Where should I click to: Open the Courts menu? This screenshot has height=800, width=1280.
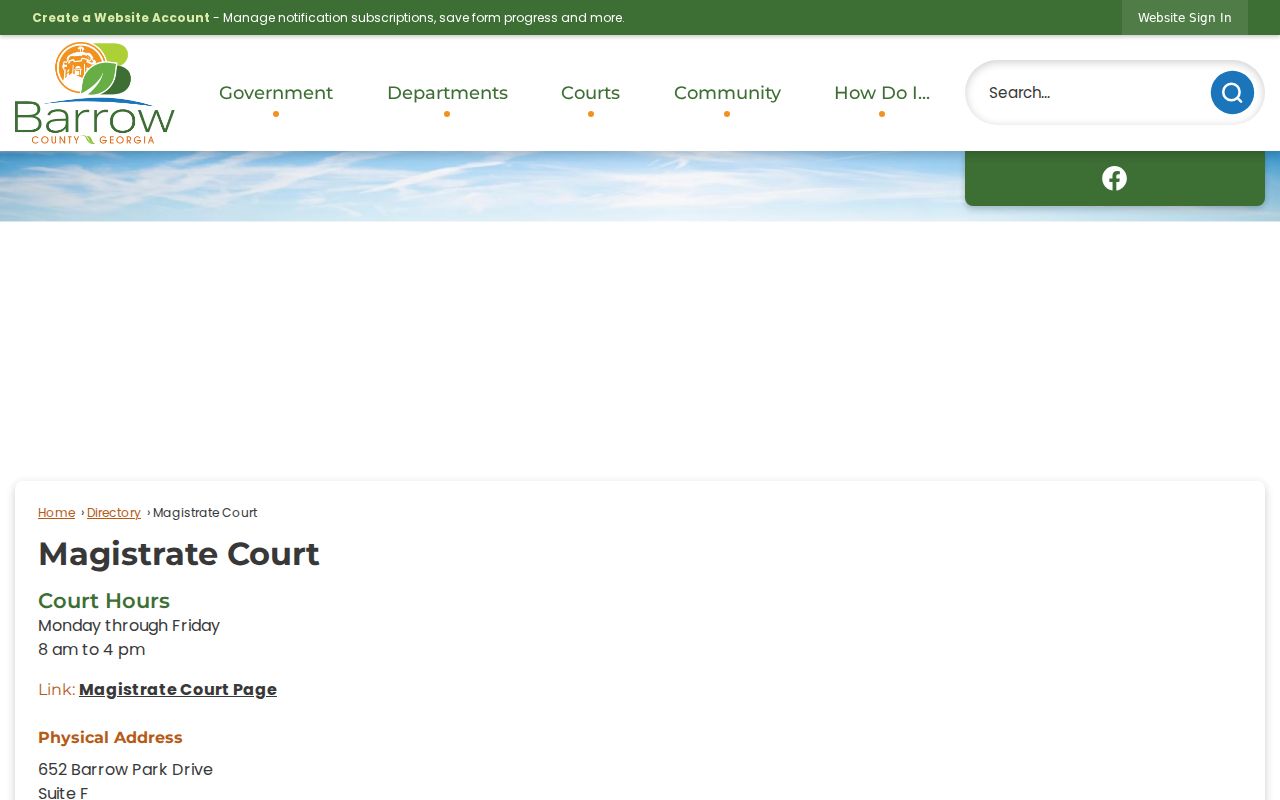coord(590,93)
